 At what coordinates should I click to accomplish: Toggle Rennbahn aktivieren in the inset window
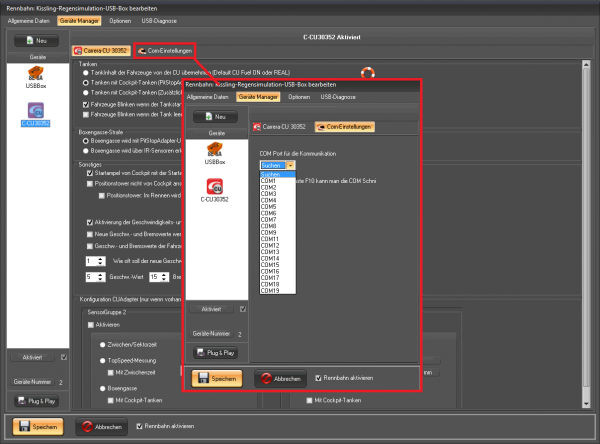318,378
